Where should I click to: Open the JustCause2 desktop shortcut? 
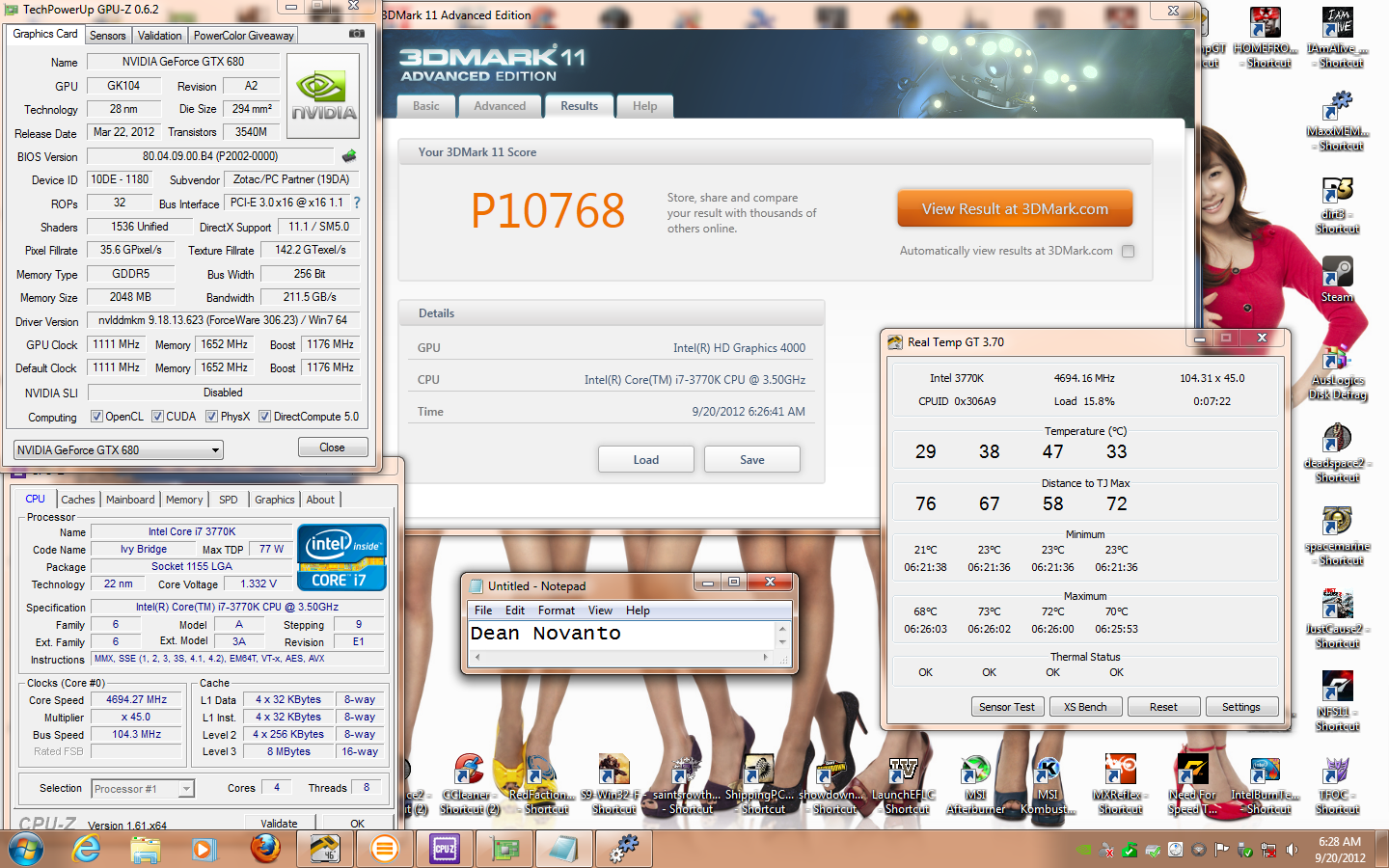pyautogui.click(x=1337, y=618)
